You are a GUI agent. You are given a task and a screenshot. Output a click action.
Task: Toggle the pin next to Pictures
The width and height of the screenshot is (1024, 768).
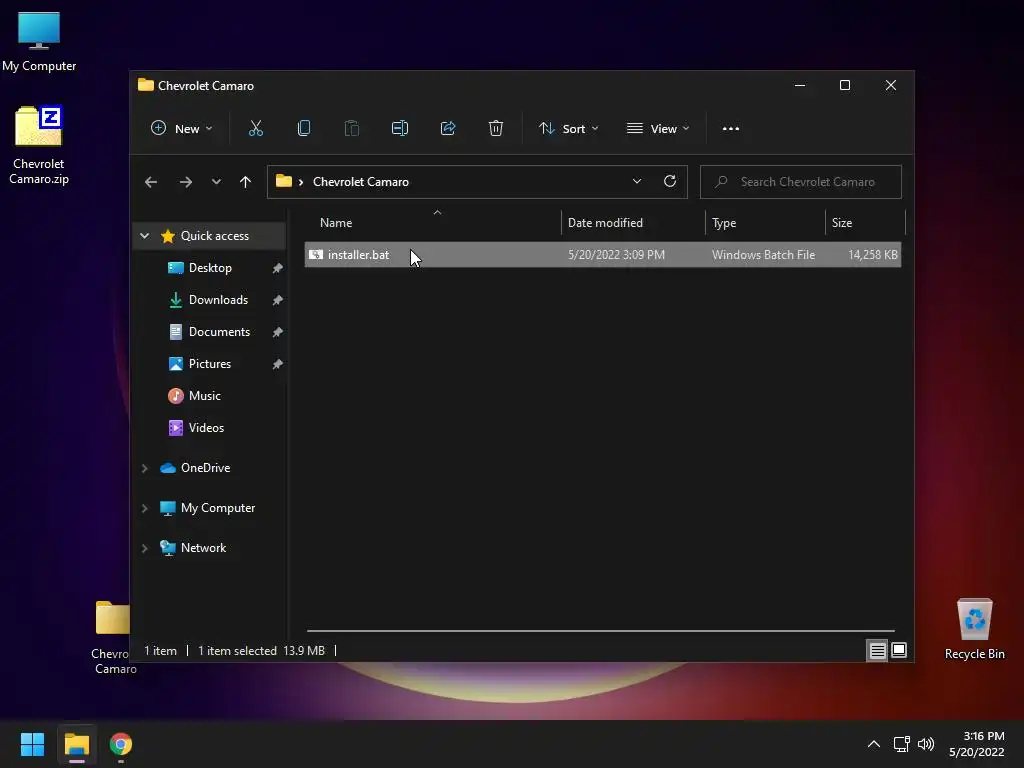(278, 364)
